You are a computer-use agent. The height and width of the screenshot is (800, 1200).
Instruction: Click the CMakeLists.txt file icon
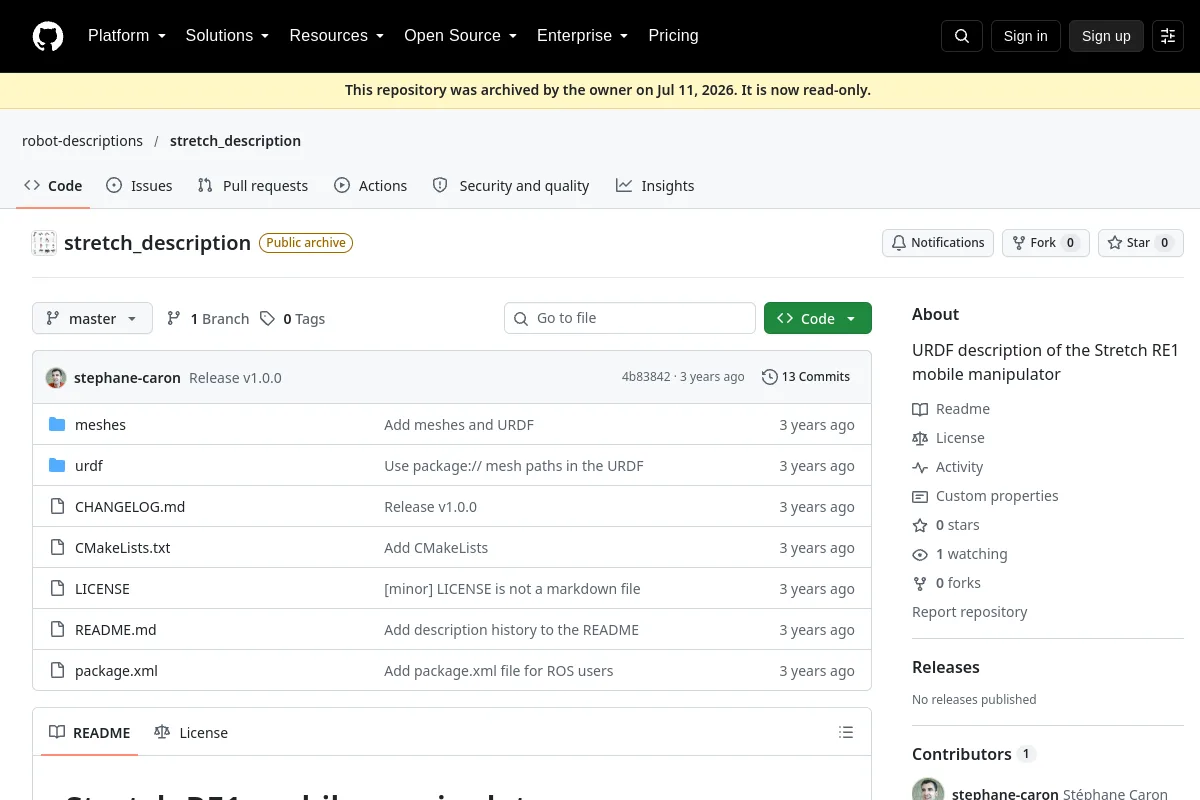pyautogui.click(x=57, y=548)
